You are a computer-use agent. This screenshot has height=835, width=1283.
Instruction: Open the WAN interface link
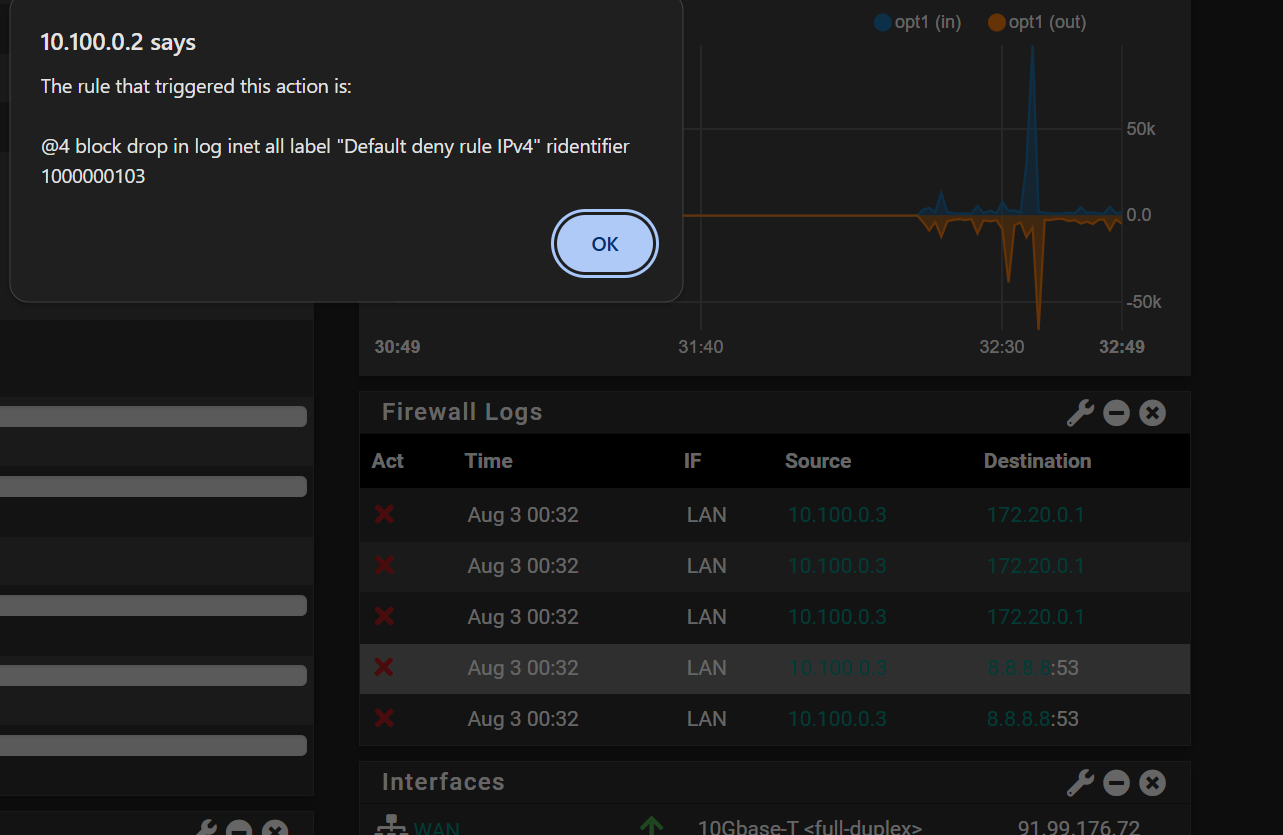click(437, 828)
